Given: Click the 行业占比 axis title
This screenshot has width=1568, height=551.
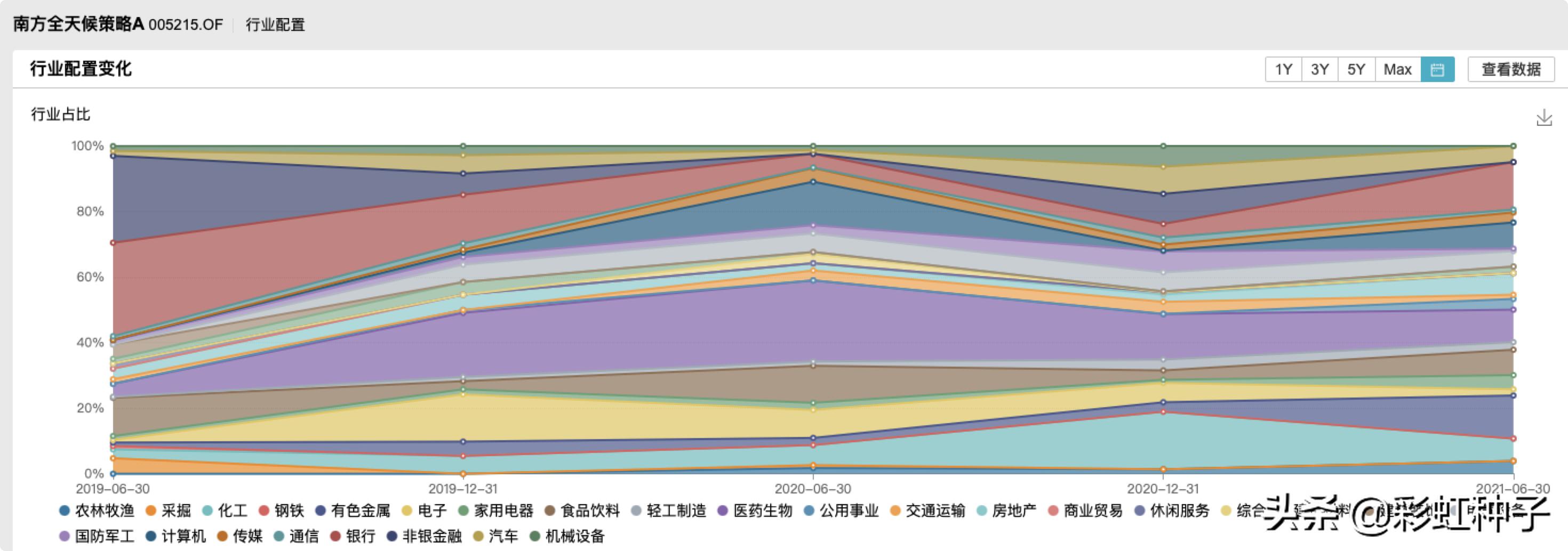Looking at the screenshot, I should click(x=60, y=115).
